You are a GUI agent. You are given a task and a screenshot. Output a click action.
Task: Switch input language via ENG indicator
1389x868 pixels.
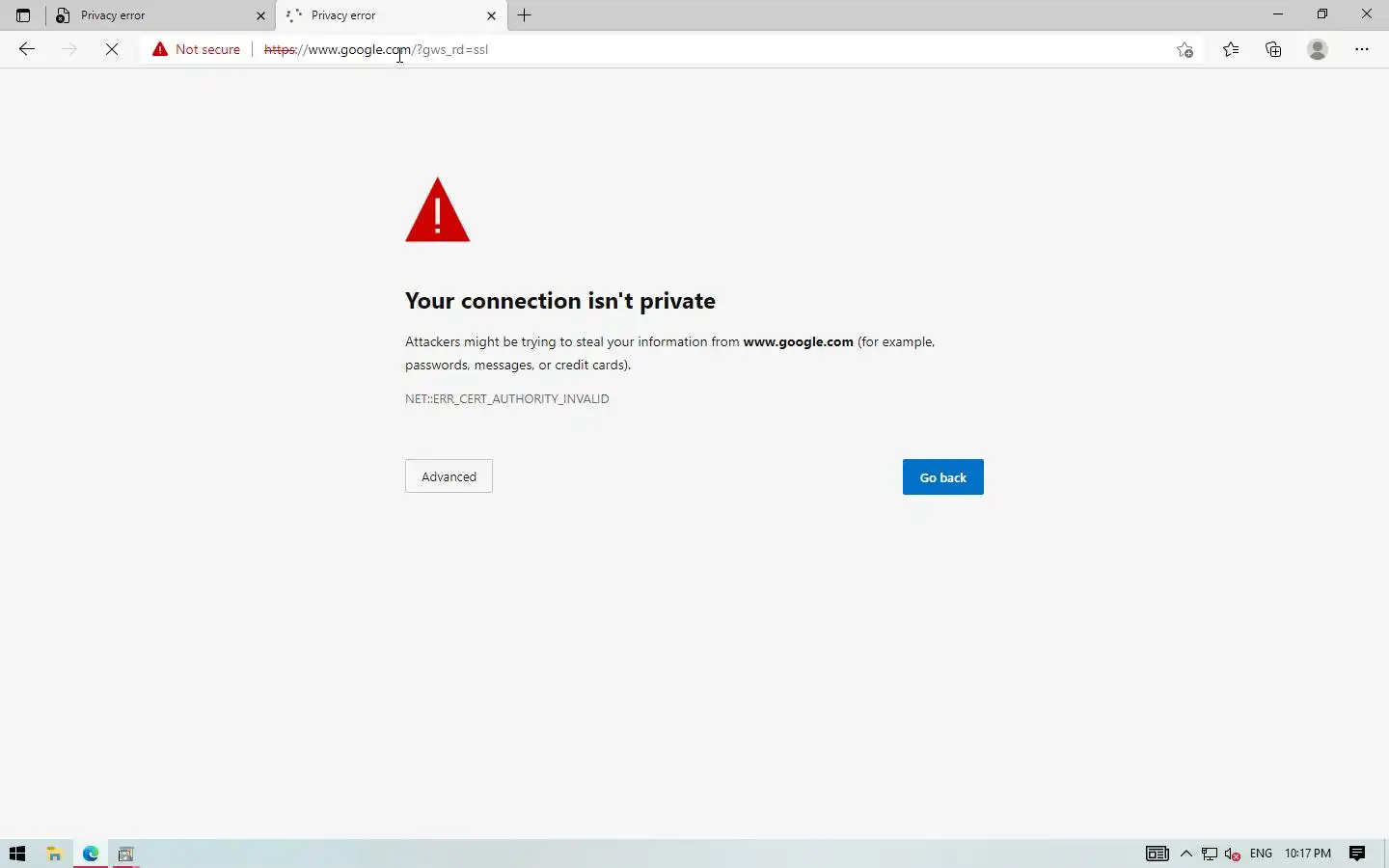pyautogui.click(x=1261, y=854)
